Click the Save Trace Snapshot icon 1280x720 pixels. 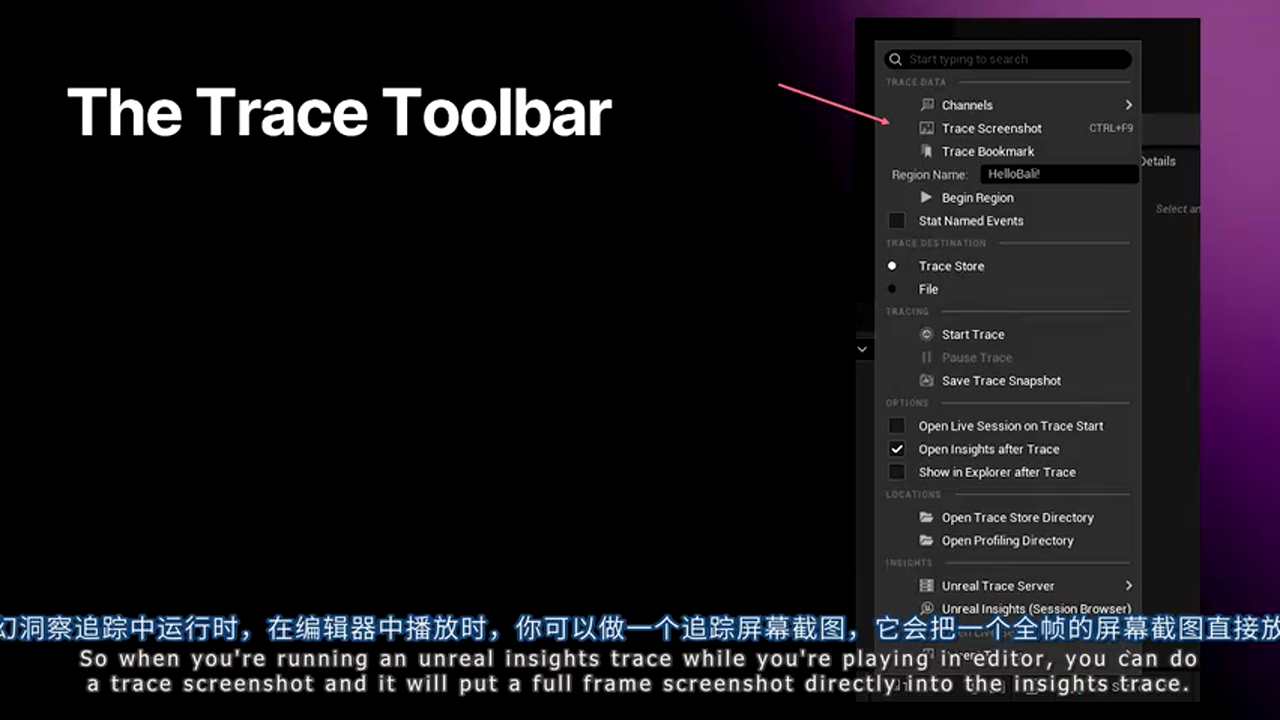(926, 380)
